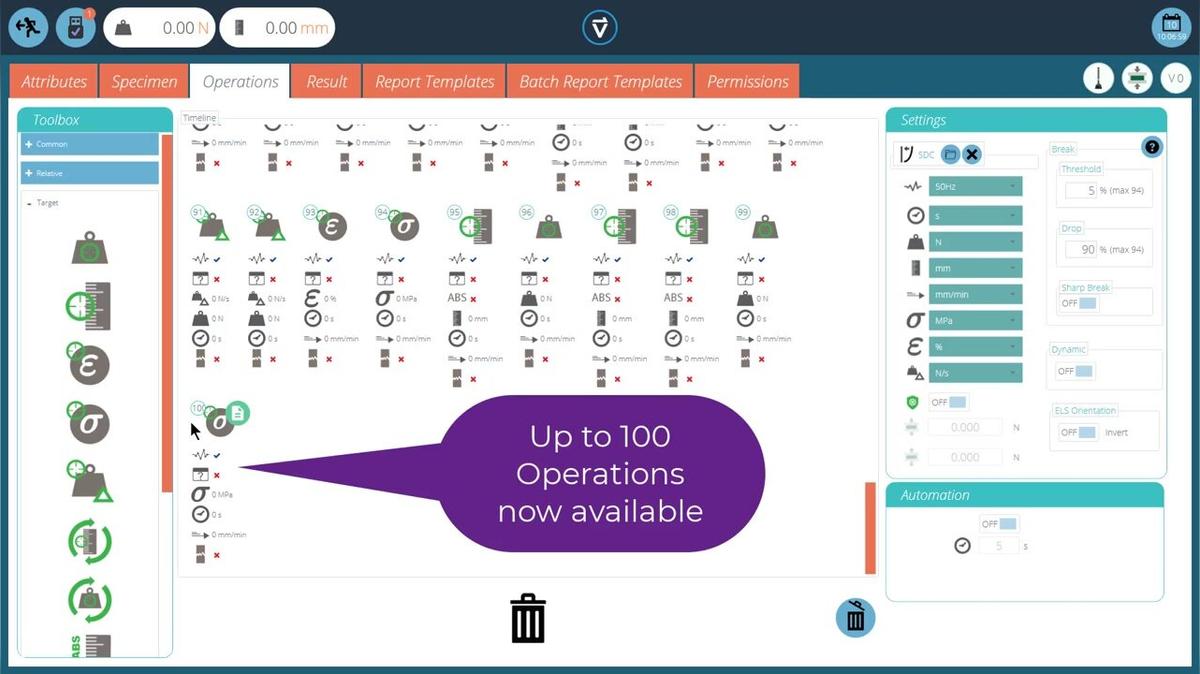
Task: Click the thermometer icon in the top right
Action: (1098, 76)
